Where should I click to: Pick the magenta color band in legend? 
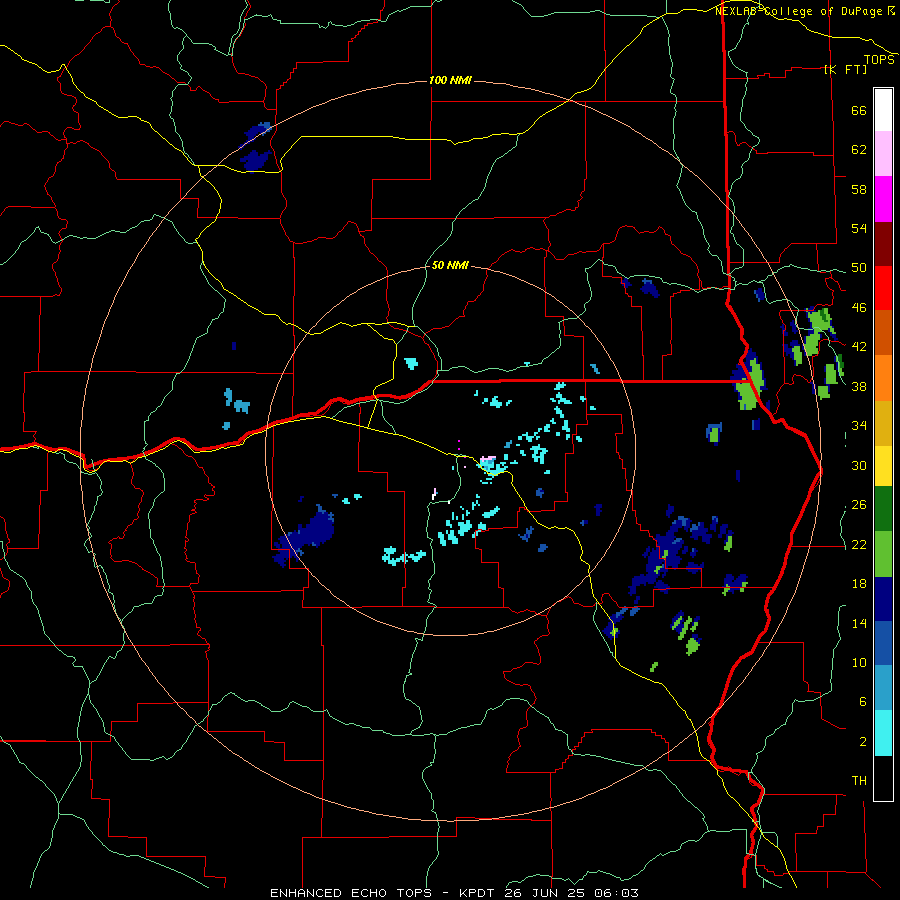point(883,199)
